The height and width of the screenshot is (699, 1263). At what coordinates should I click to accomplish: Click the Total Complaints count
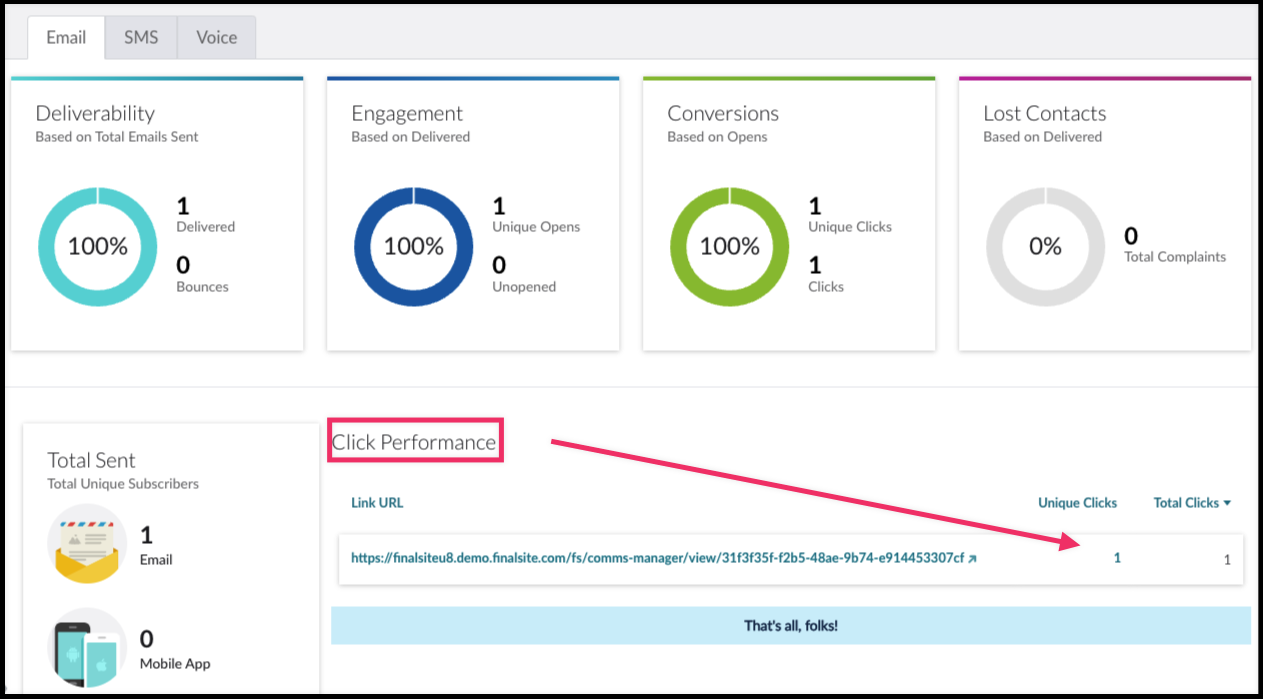[x=1131, y=237]
